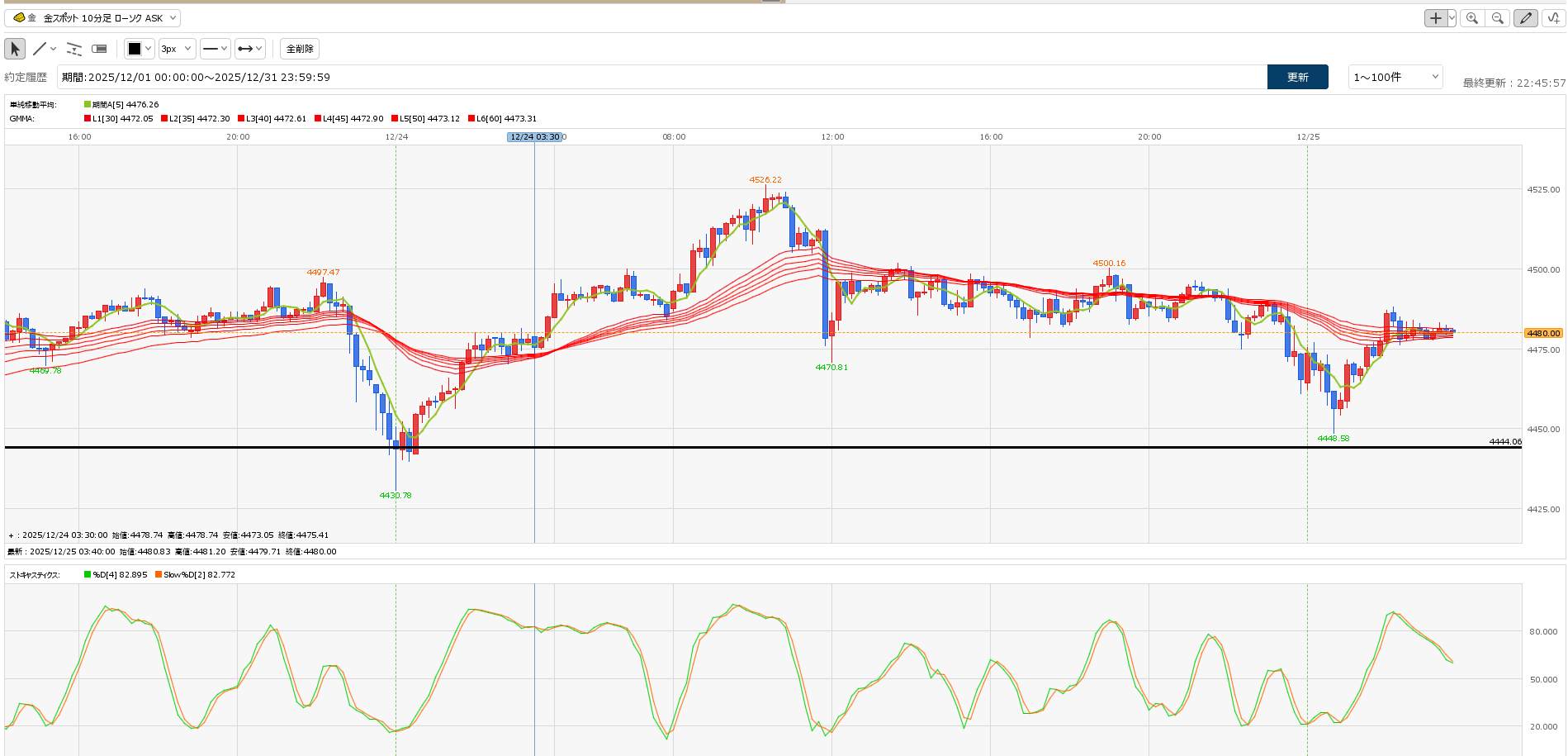Select the arrow pointer tool

tap(15, 49)
